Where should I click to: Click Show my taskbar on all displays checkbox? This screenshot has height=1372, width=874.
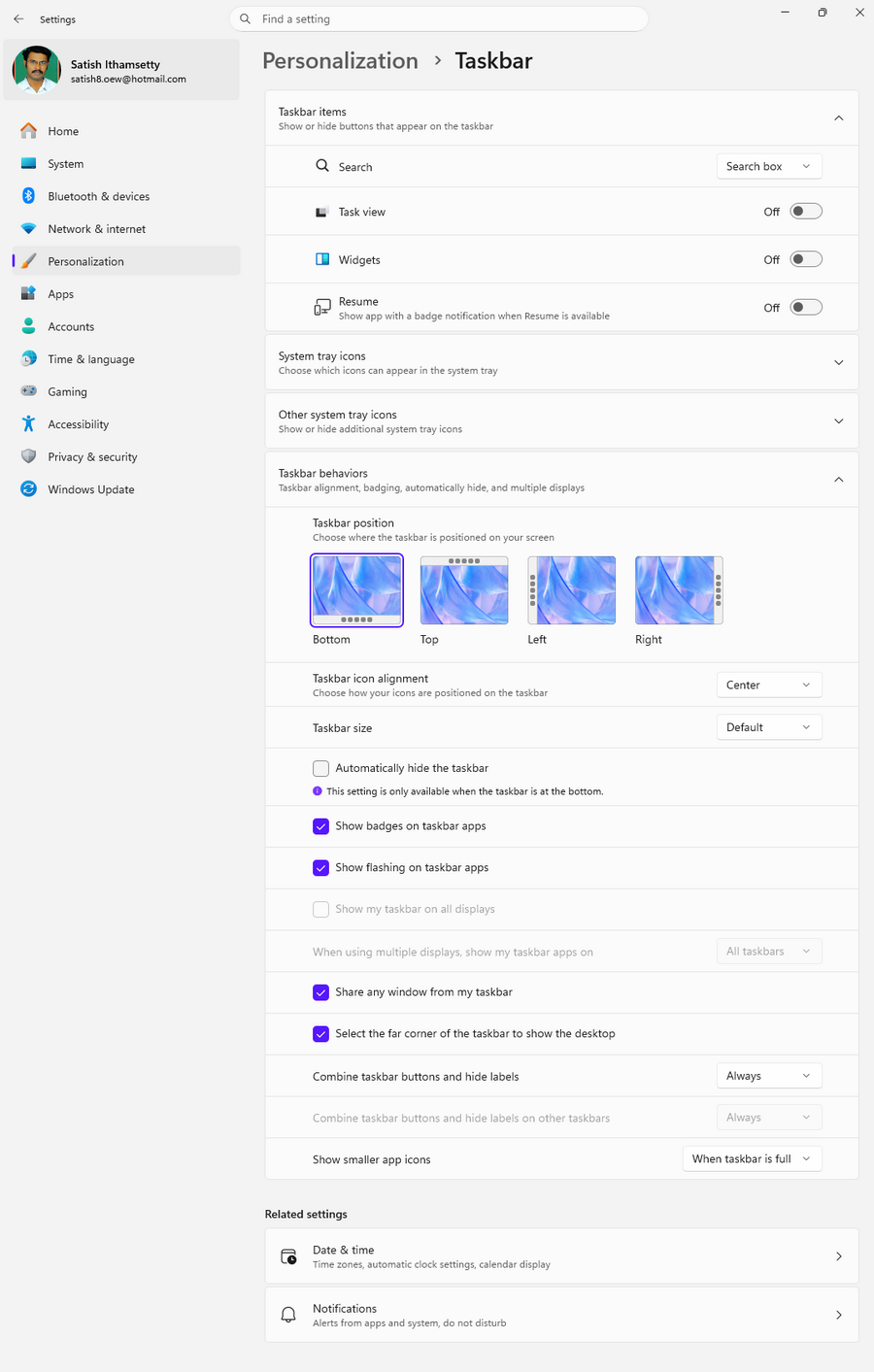pyautogui.click(x=320, y=910)
